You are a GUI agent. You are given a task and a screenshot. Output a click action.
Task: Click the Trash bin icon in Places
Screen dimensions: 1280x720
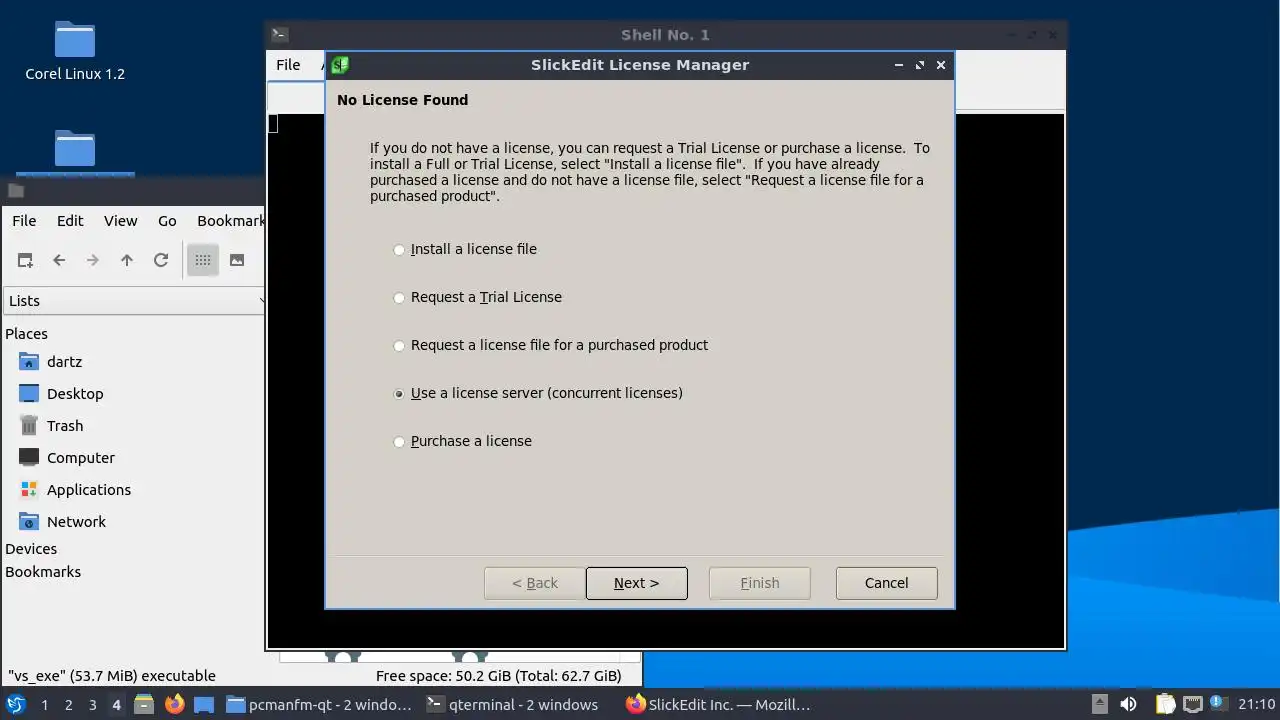tap(29, 426)
